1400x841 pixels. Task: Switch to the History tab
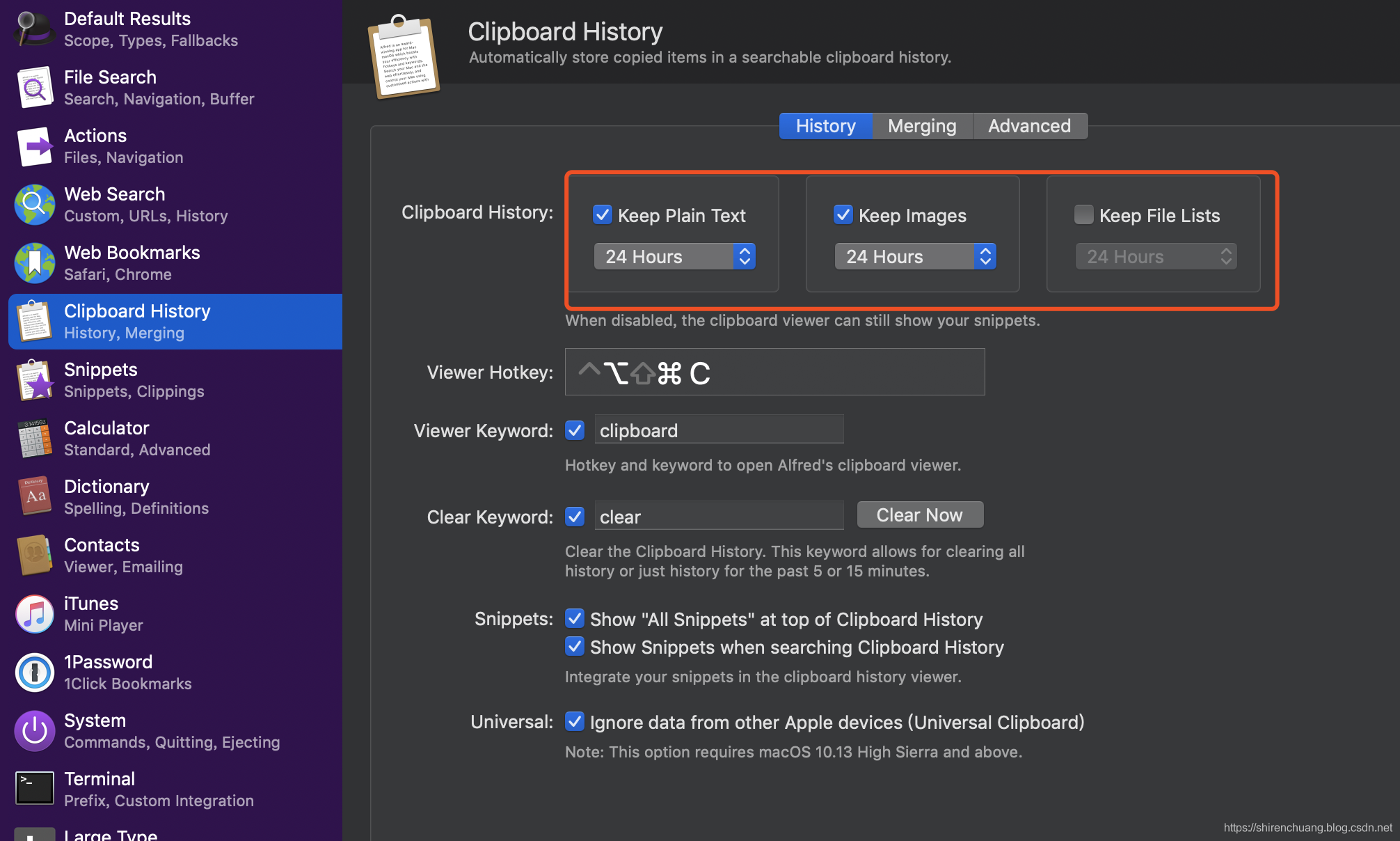tap(825, 126)
